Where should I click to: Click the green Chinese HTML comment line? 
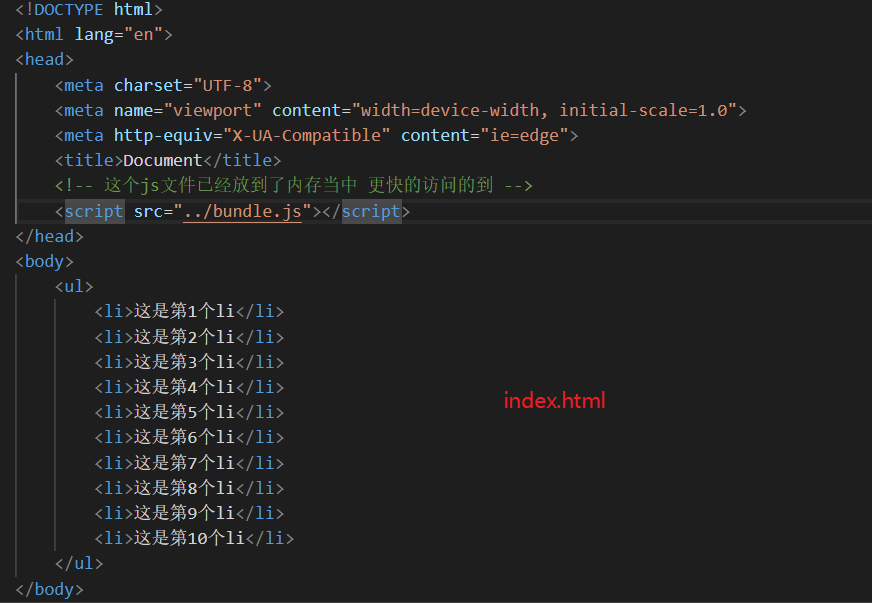pos(294,185)
